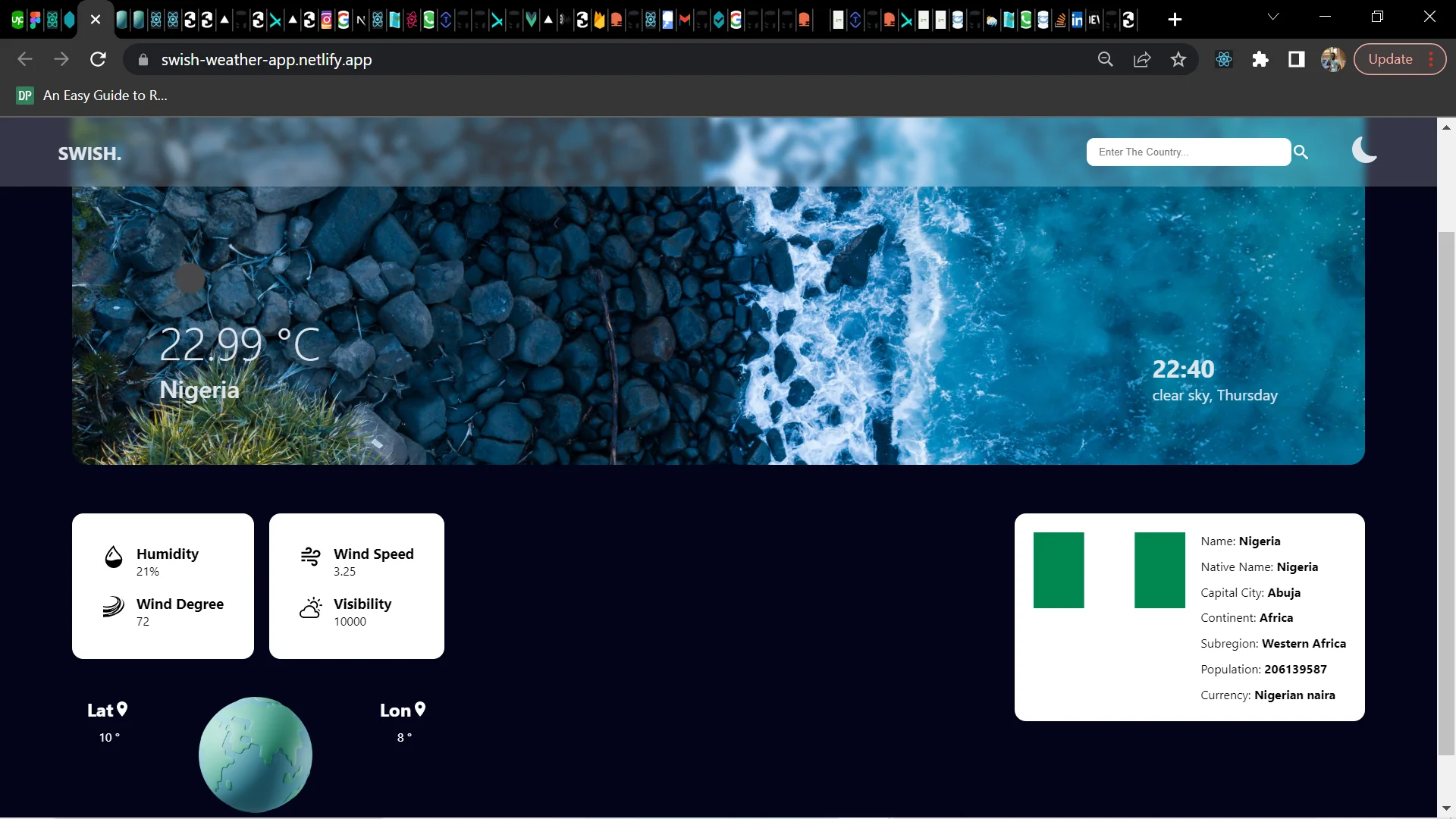Image resolution: width=1456 pixels, height=819 pixels.
Task: Toggle the browser side panel icon
Action: click(1297, 59)
